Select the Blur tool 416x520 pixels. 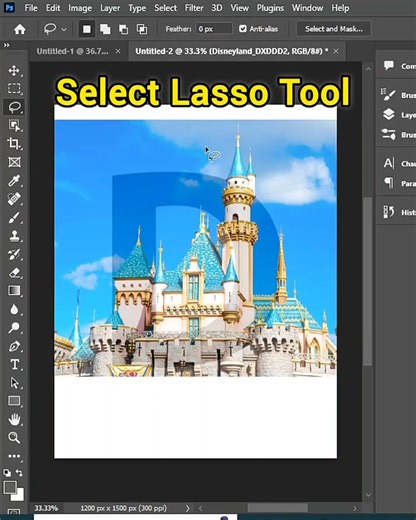click(x=14, y=309)
